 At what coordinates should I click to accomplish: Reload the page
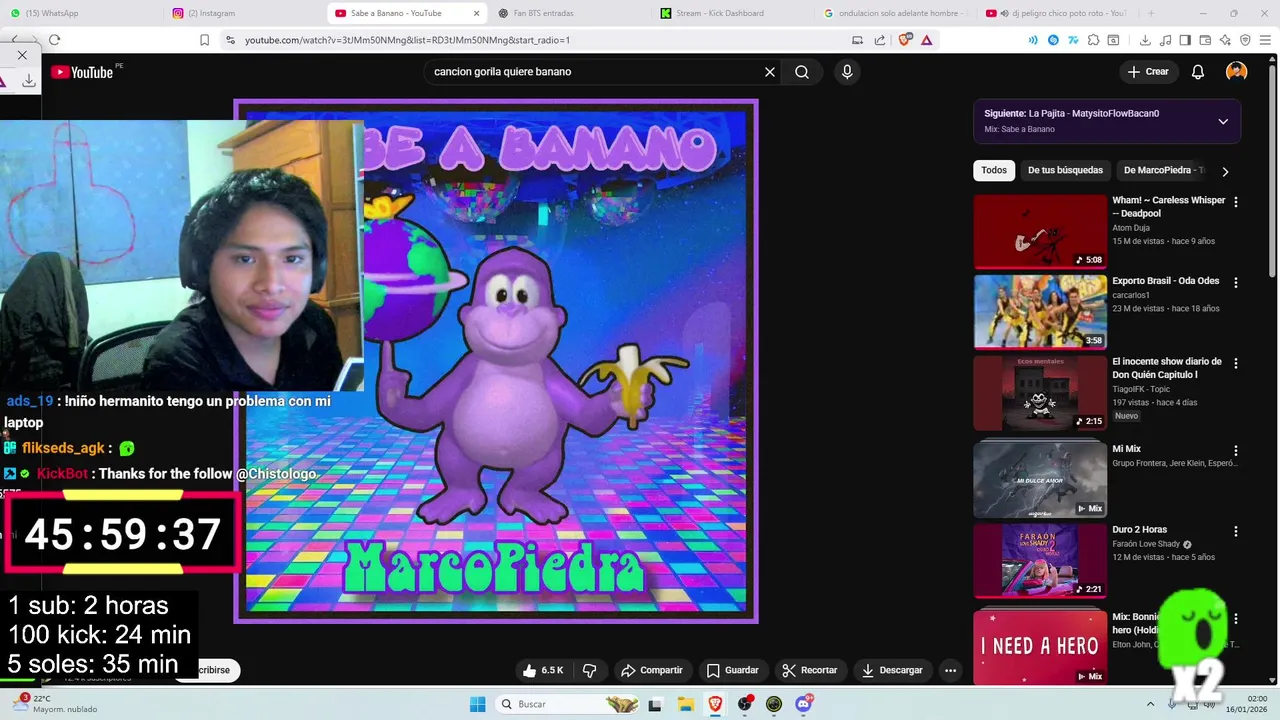click(54, 40)
